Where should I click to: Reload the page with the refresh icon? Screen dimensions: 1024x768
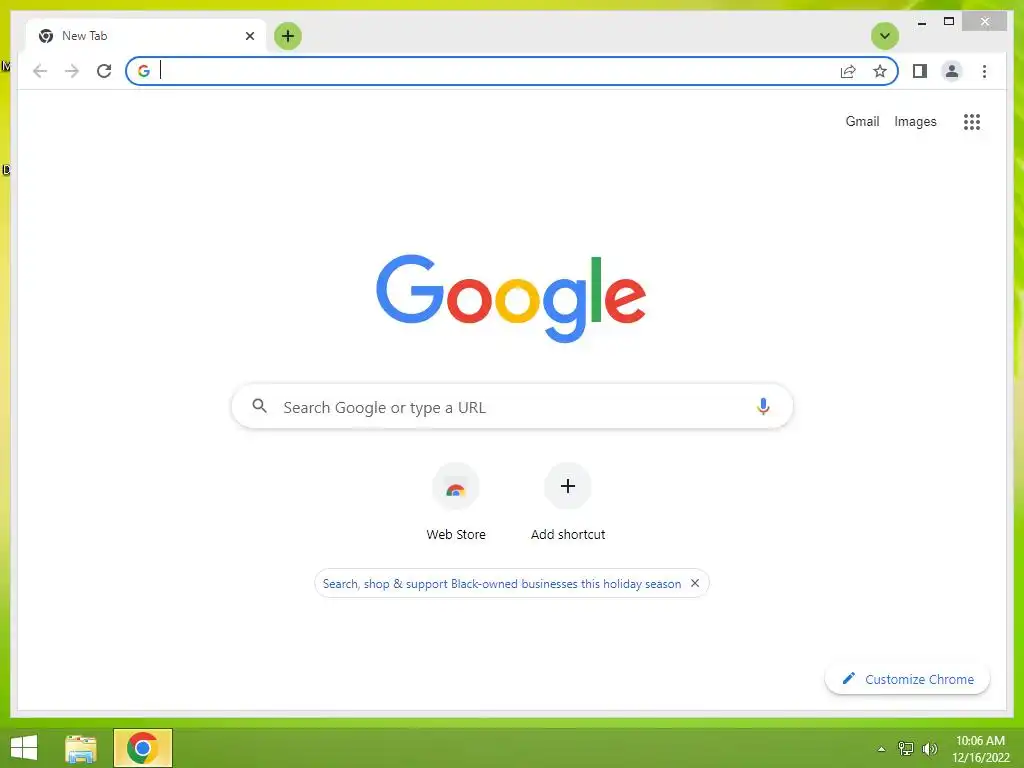104,71
